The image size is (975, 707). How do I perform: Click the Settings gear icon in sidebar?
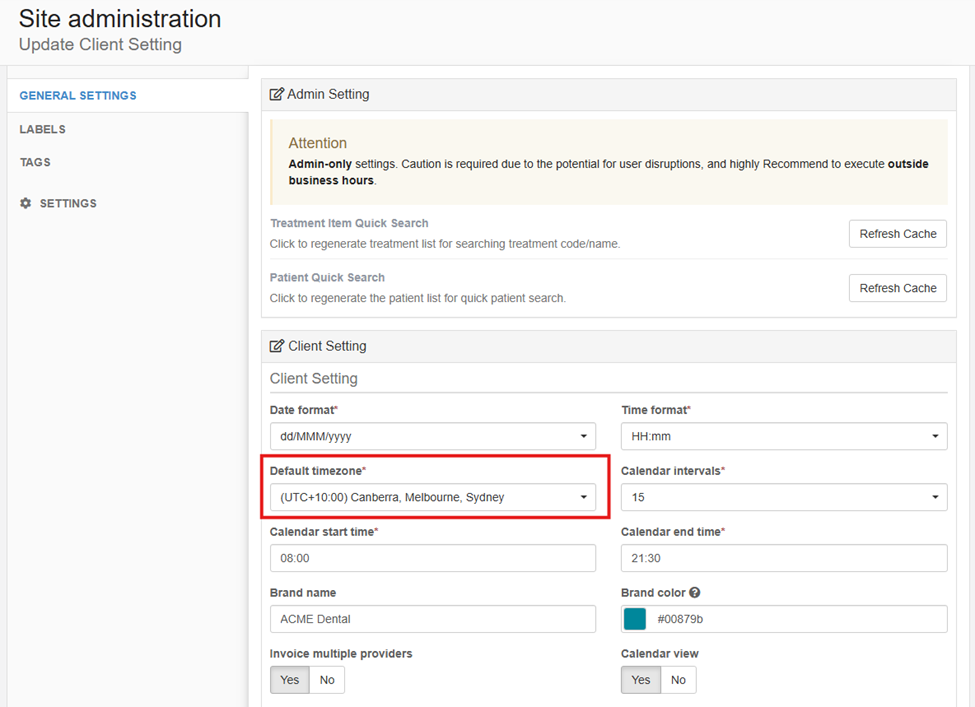click(x=26, y=203)
